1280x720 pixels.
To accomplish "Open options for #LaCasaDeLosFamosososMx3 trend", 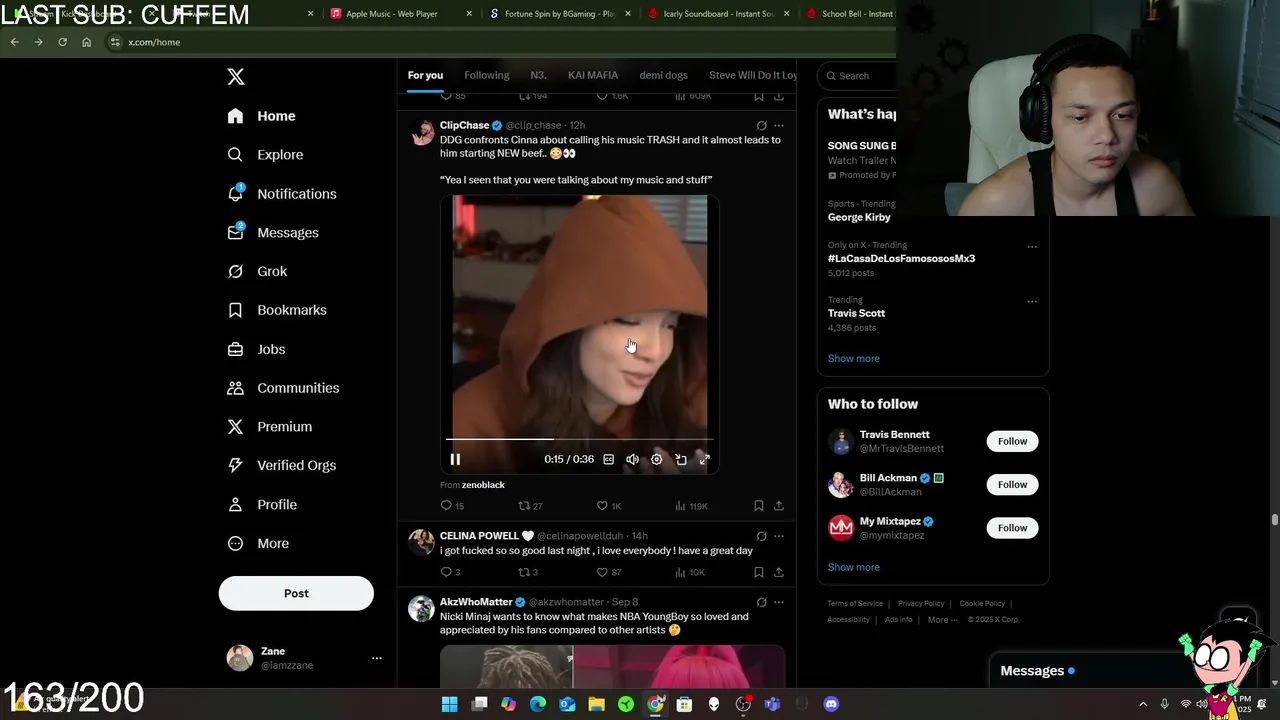I will tap(1032, 247).
